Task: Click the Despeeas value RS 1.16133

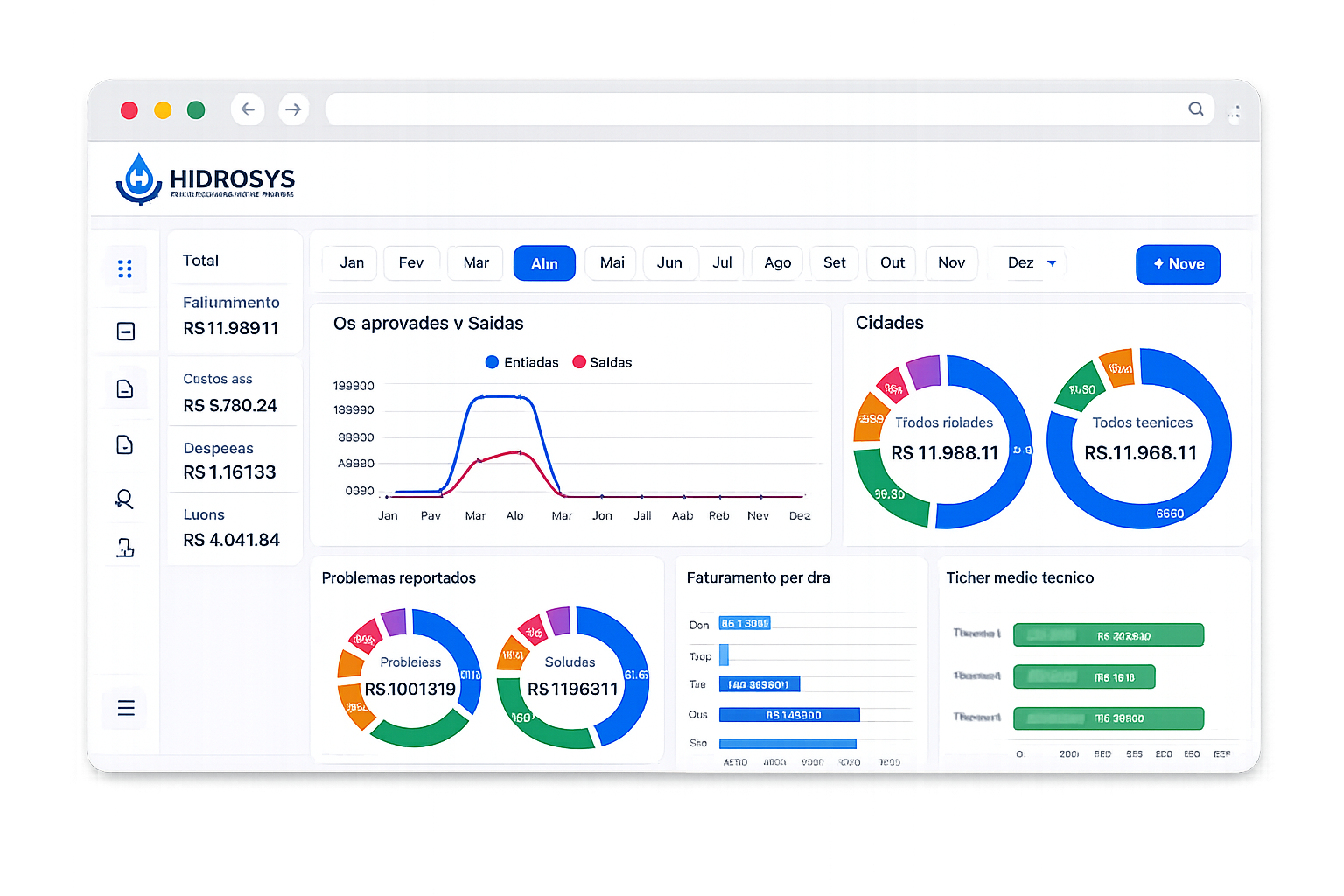Action: click(229, 472)
